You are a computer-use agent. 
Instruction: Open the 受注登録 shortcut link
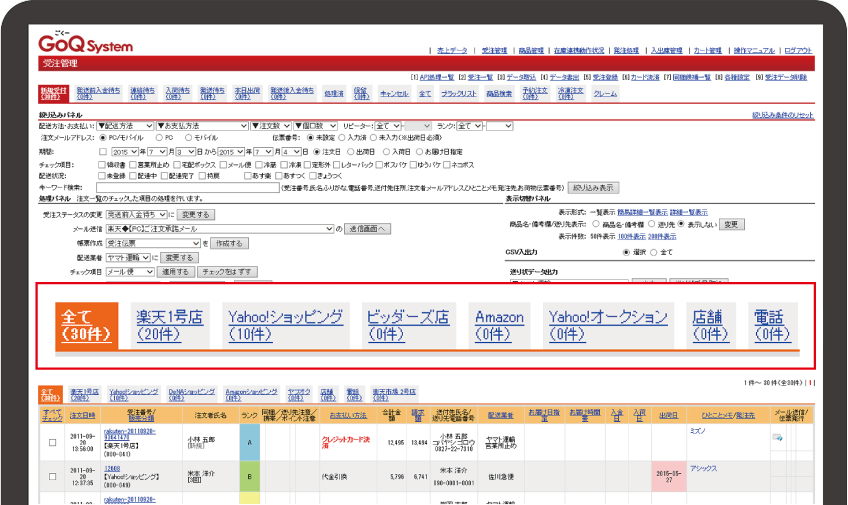[605, 77]
